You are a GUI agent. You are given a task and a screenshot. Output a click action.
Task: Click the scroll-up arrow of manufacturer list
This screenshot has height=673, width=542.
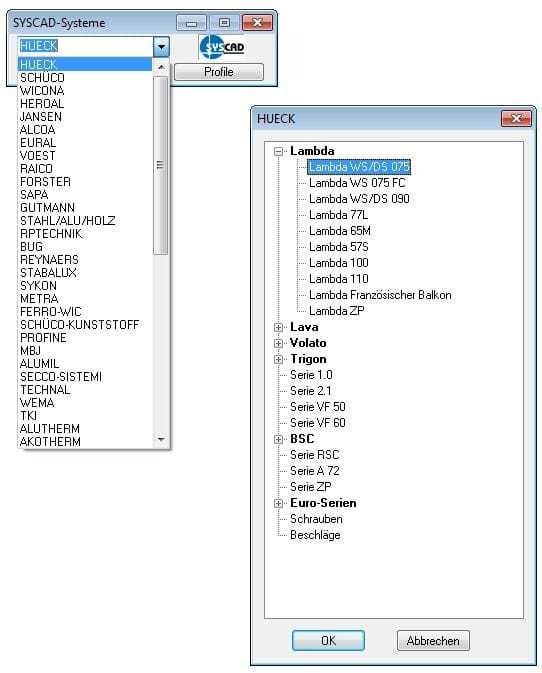(161, 67)
